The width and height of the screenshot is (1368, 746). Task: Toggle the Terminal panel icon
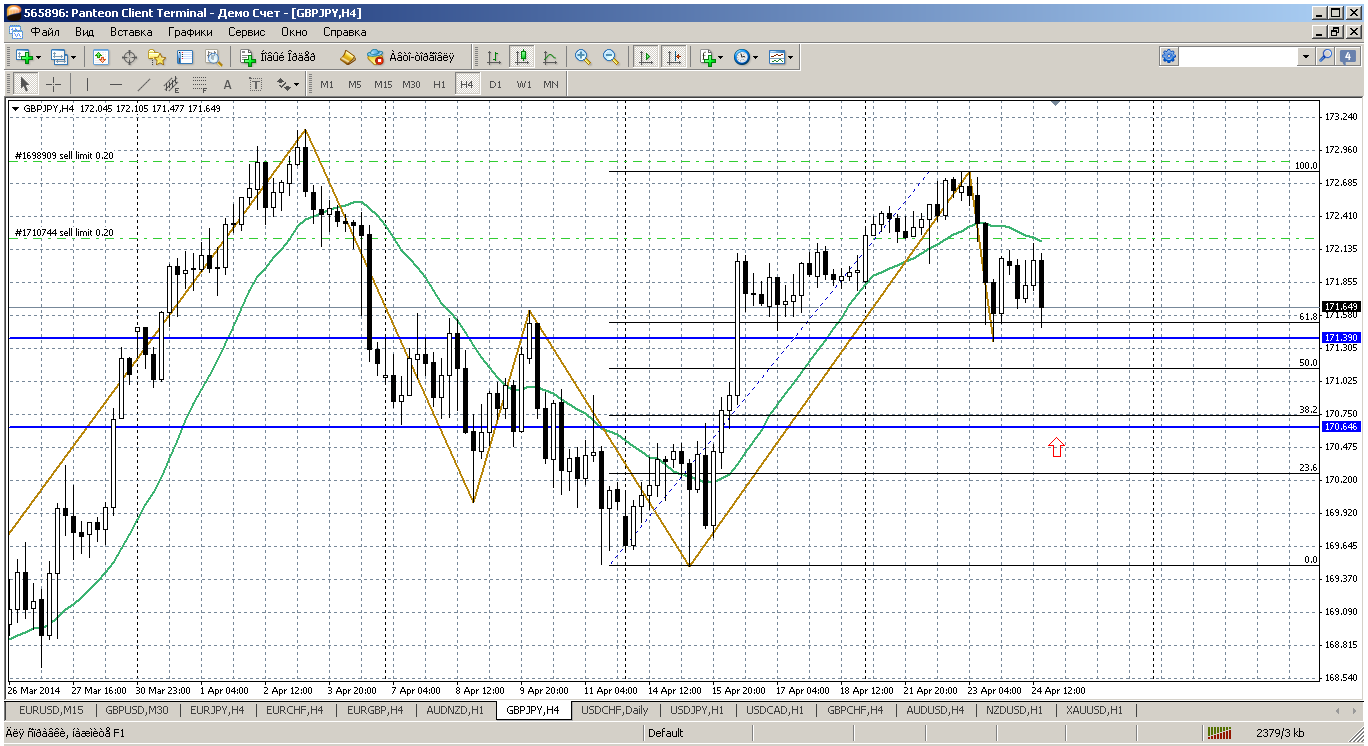pyautogui.click(x=185, y=57)
